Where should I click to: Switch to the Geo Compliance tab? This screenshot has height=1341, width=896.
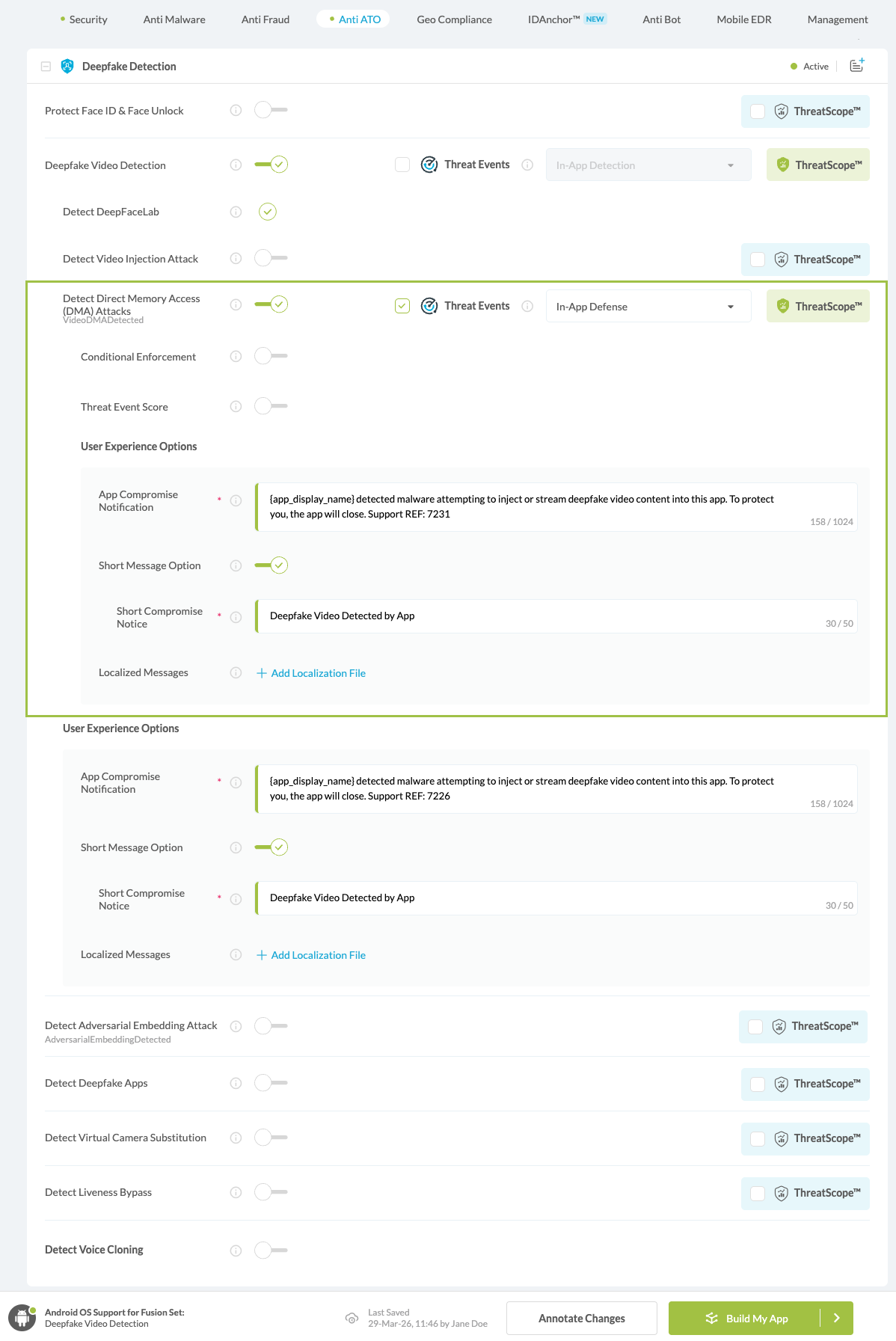[455, 19]
